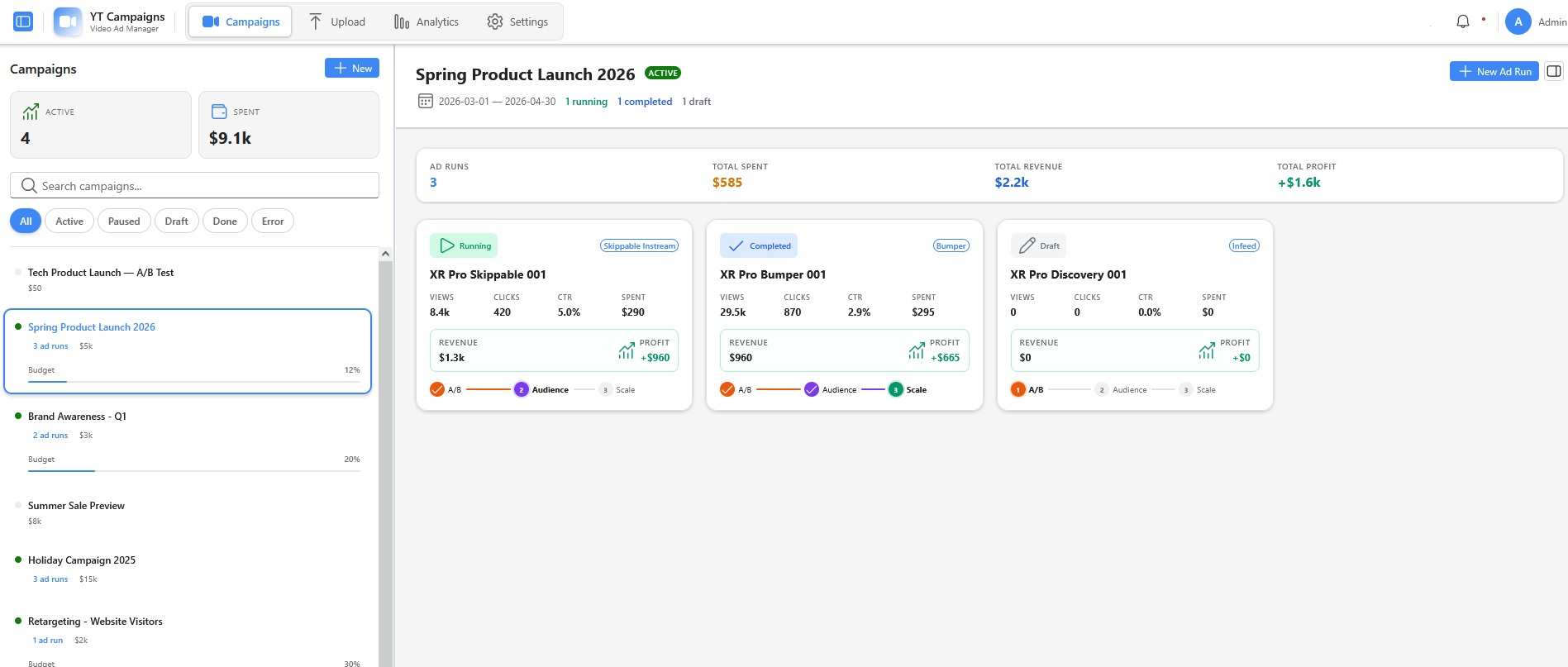
Task: Toggle the left sidebar panel icon
Action: point(23,21)
